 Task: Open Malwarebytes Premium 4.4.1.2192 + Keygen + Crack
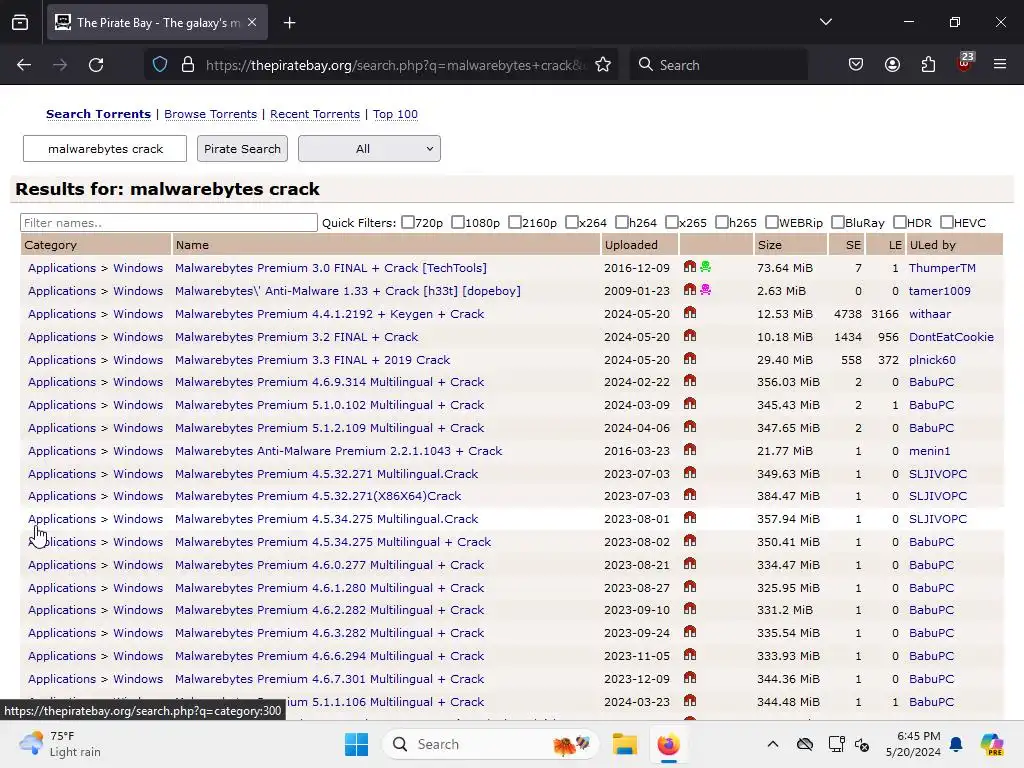click(x=329, y=313)
